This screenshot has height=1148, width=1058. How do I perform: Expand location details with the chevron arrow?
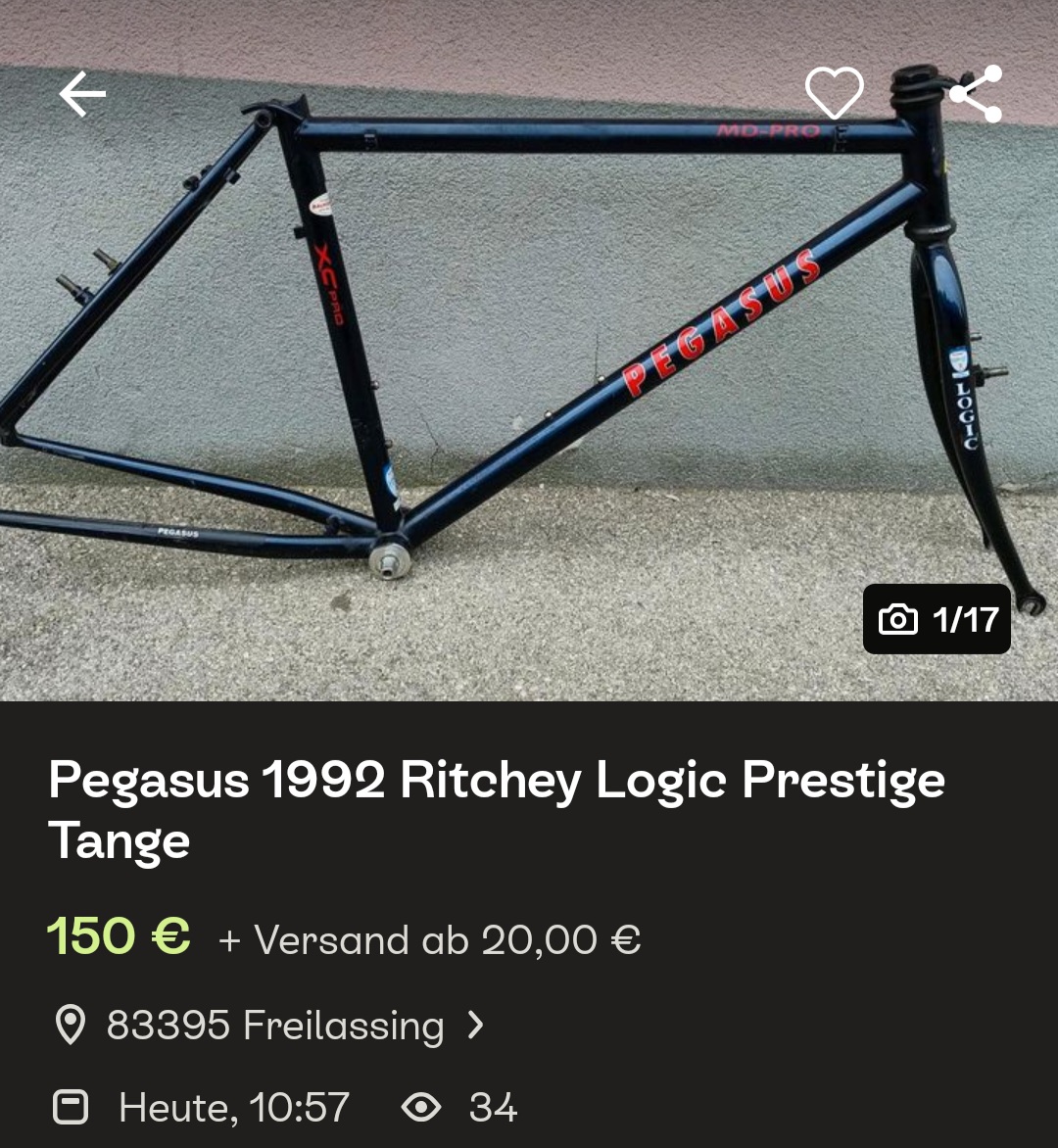point(476,1026)
